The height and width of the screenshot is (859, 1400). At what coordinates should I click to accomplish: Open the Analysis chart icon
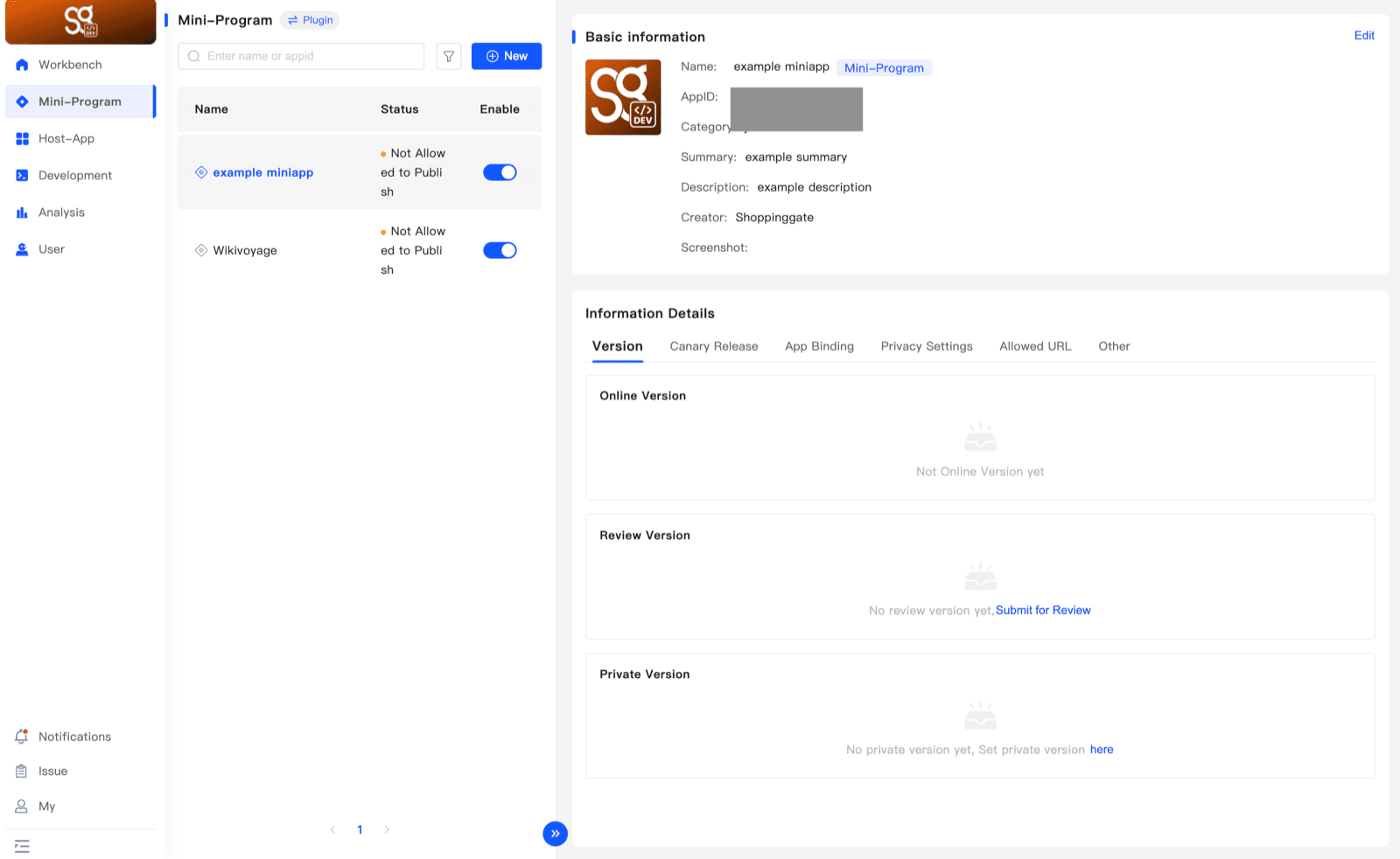[x=22, y=213]
